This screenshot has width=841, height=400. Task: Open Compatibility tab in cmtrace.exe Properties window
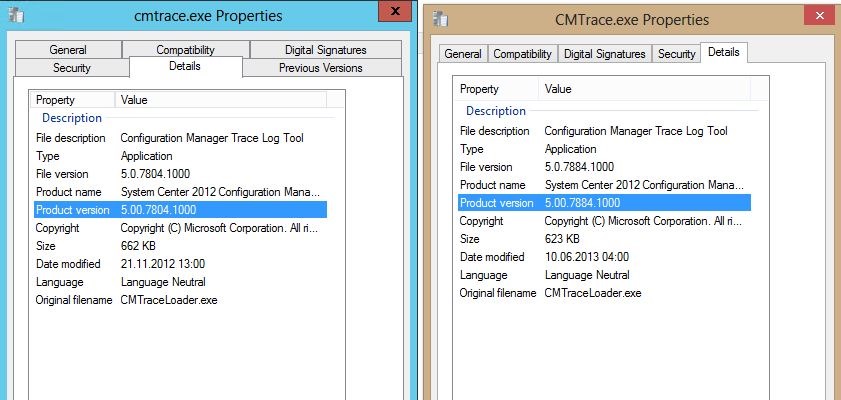[186, 49]
